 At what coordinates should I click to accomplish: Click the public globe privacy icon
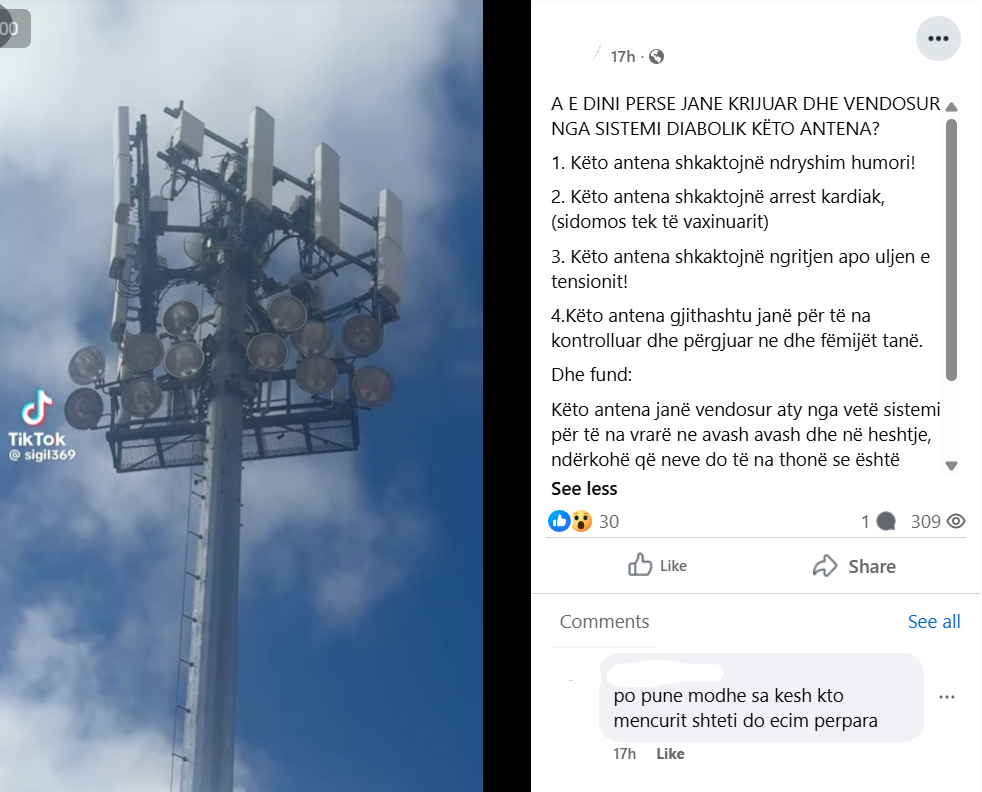tap(656, 57)
